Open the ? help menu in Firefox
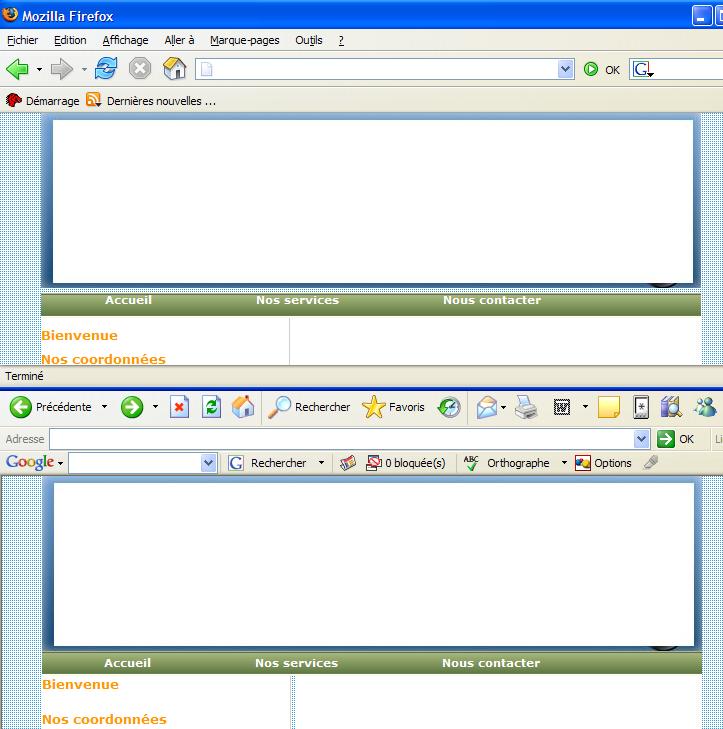Screen dimensions: 723x729 [x=341, y=40]
